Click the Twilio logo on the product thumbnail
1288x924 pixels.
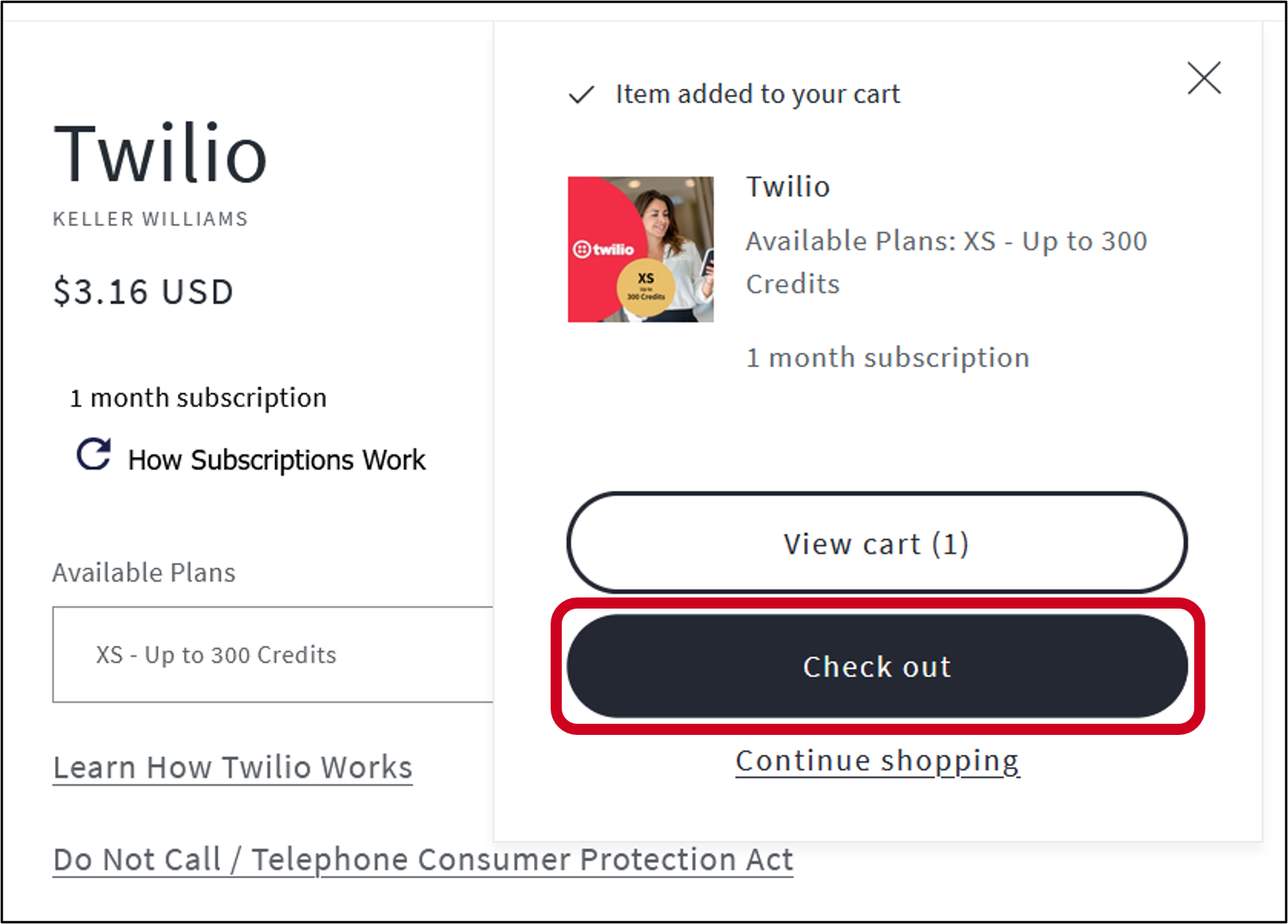pos(602,249)
